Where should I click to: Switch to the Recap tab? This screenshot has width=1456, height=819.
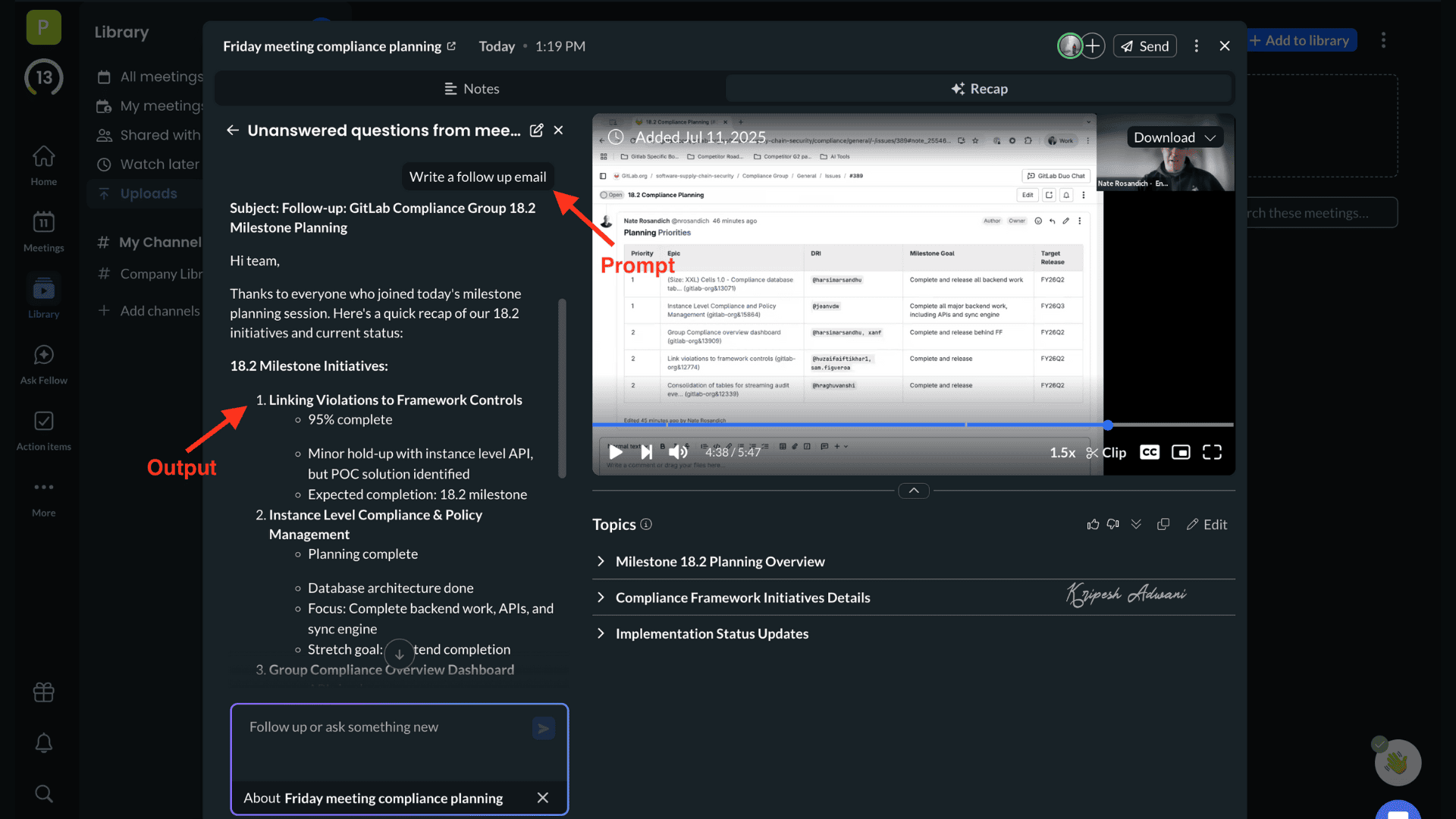pos(979,89)
